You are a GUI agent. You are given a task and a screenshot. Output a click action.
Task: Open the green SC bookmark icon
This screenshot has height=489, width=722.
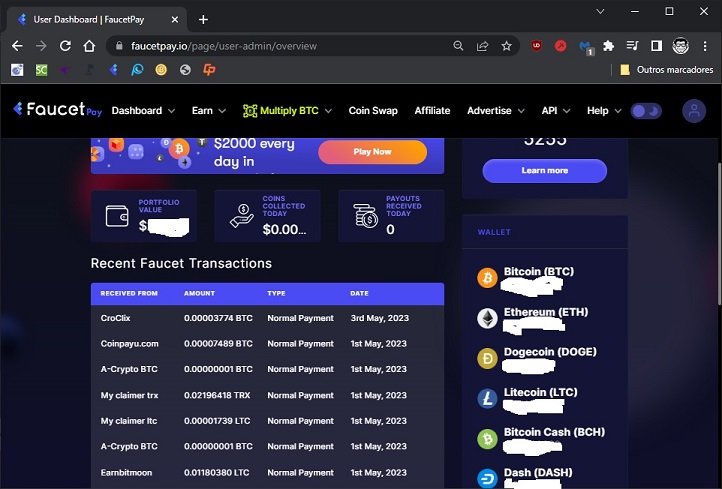point(41,70)
